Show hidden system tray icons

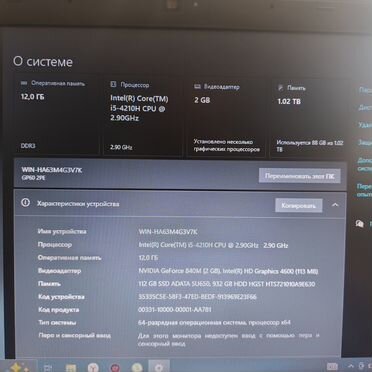(x=351, y=367)
